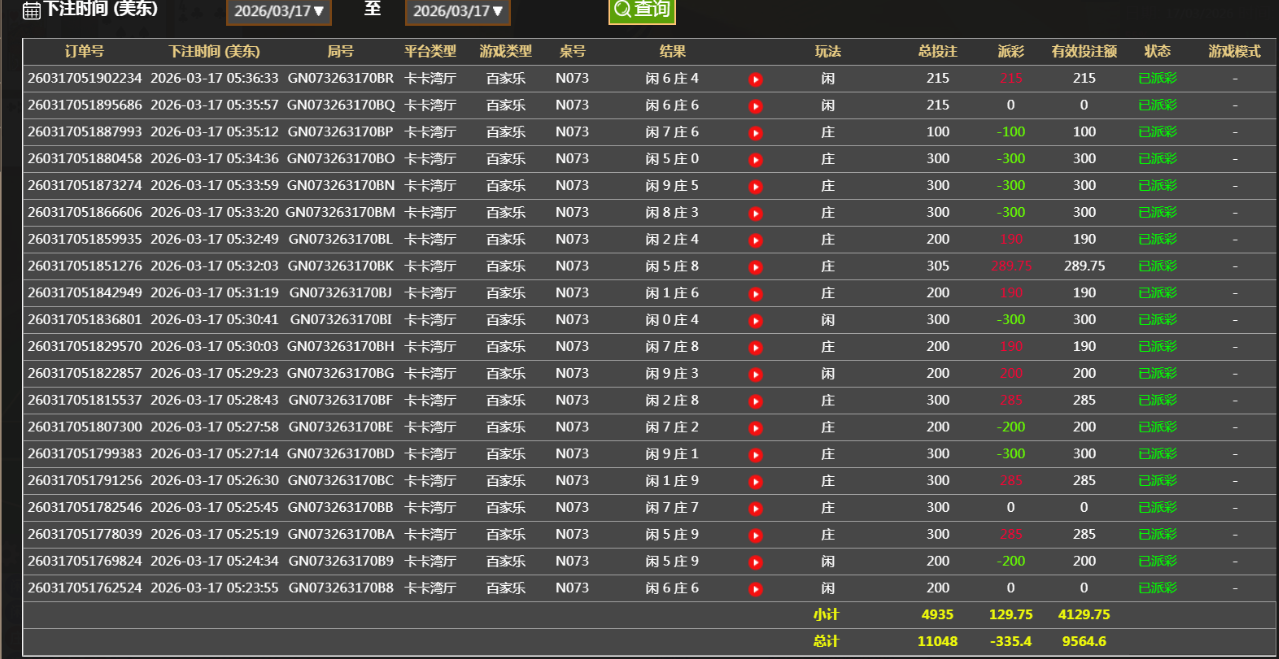Screen dimensions: 1279x659
Task: Click the calendar icon beside 下注时间
Action: click(32, 11)
